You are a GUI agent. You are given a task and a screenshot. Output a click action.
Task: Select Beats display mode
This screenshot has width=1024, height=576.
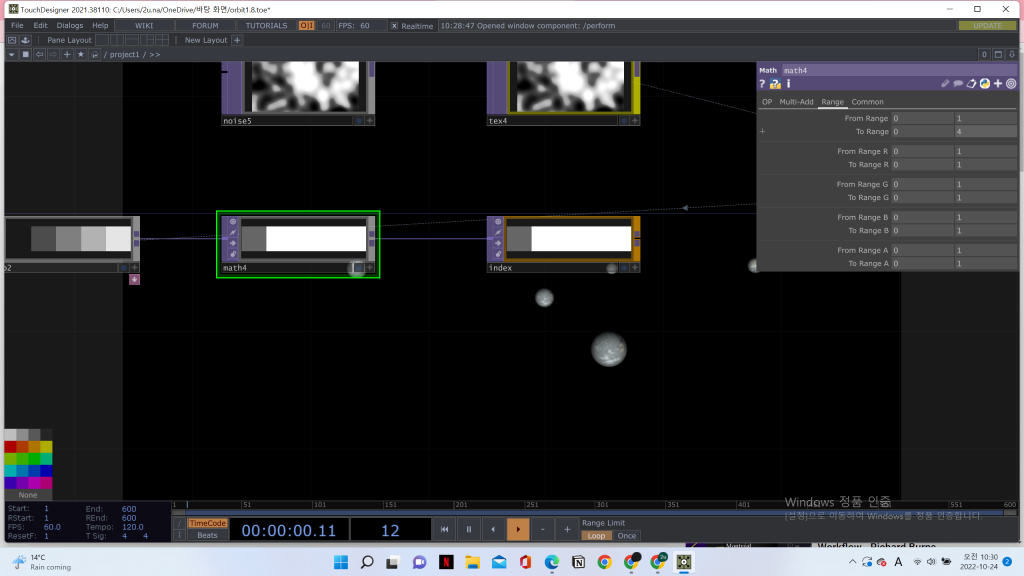click(x=207, y=535)
